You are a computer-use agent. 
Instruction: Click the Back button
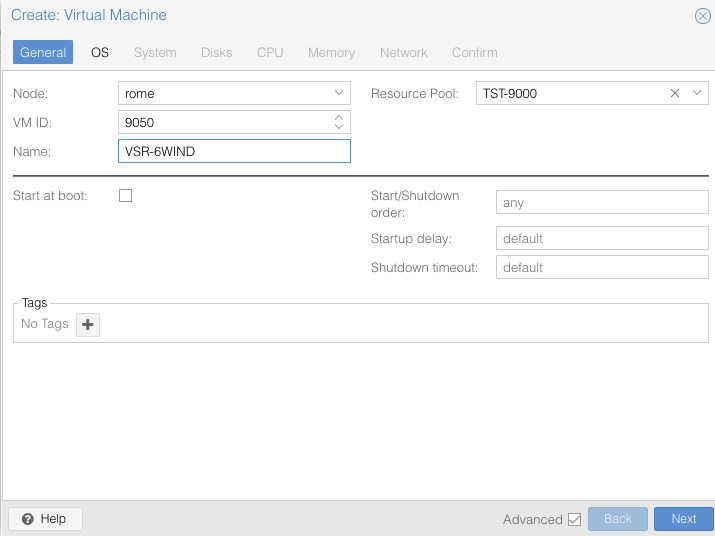tap(617, 519)
